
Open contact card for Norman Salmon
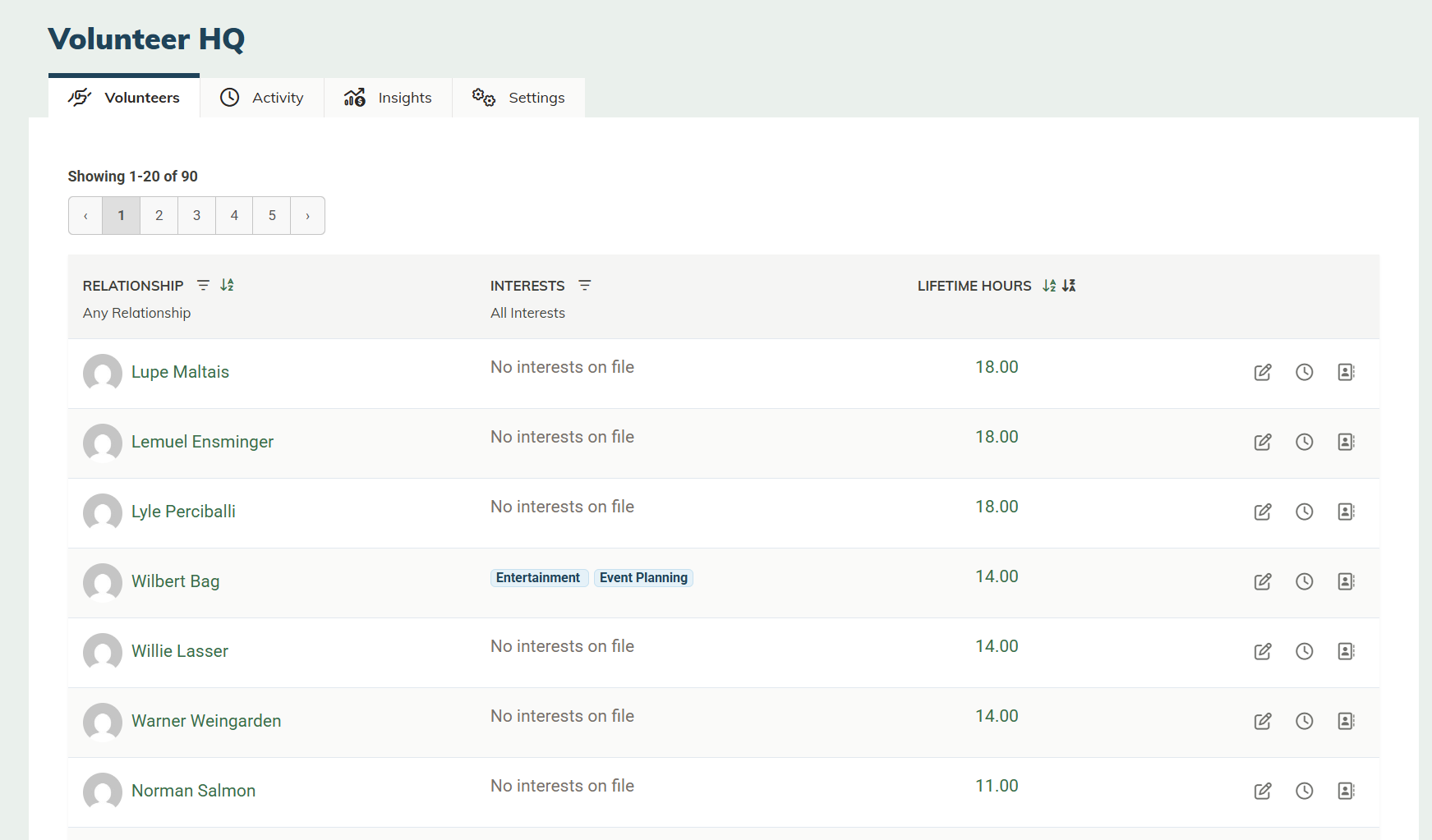1345,791
